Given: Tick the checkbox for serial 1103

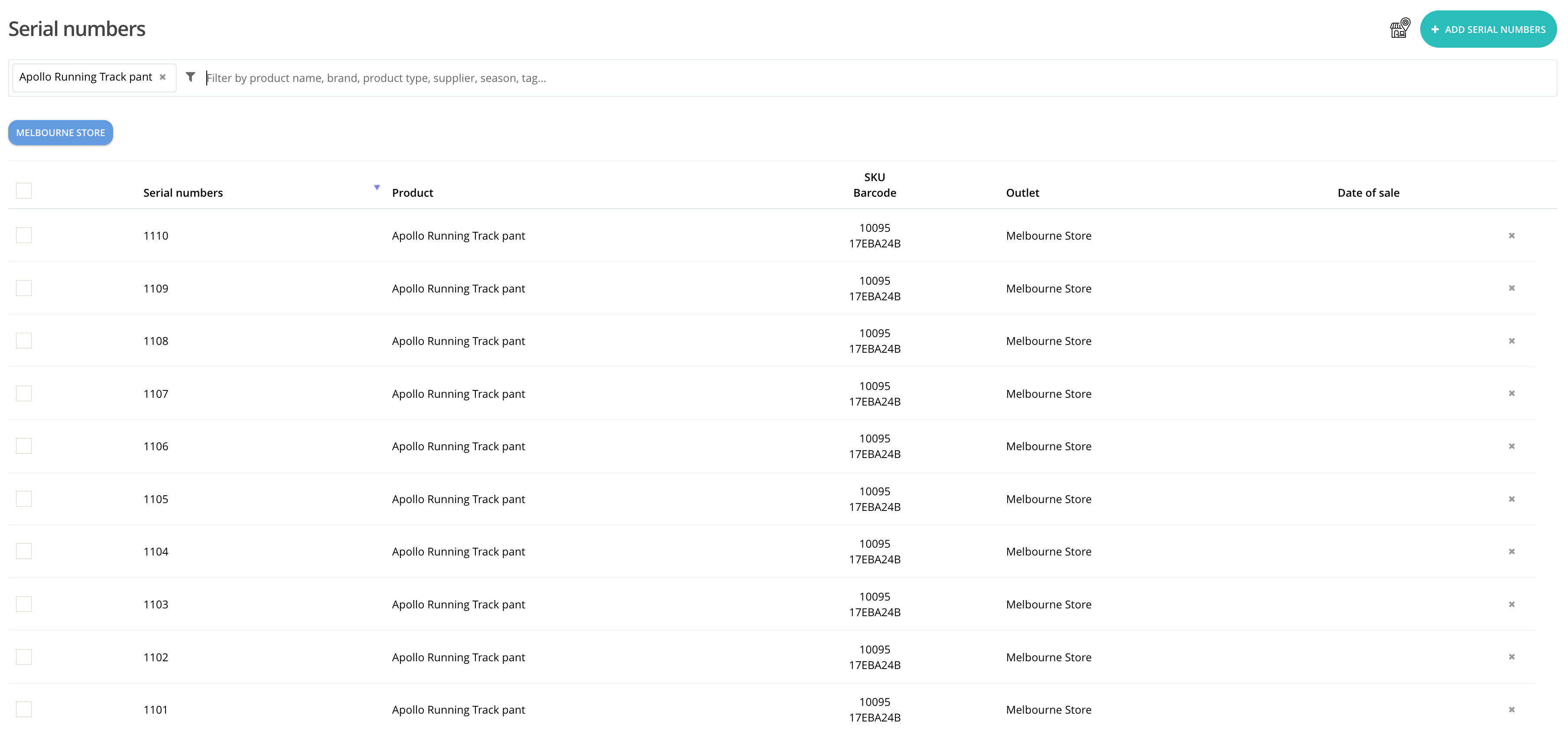Looking at the screenshot, I should click(24, 604).
